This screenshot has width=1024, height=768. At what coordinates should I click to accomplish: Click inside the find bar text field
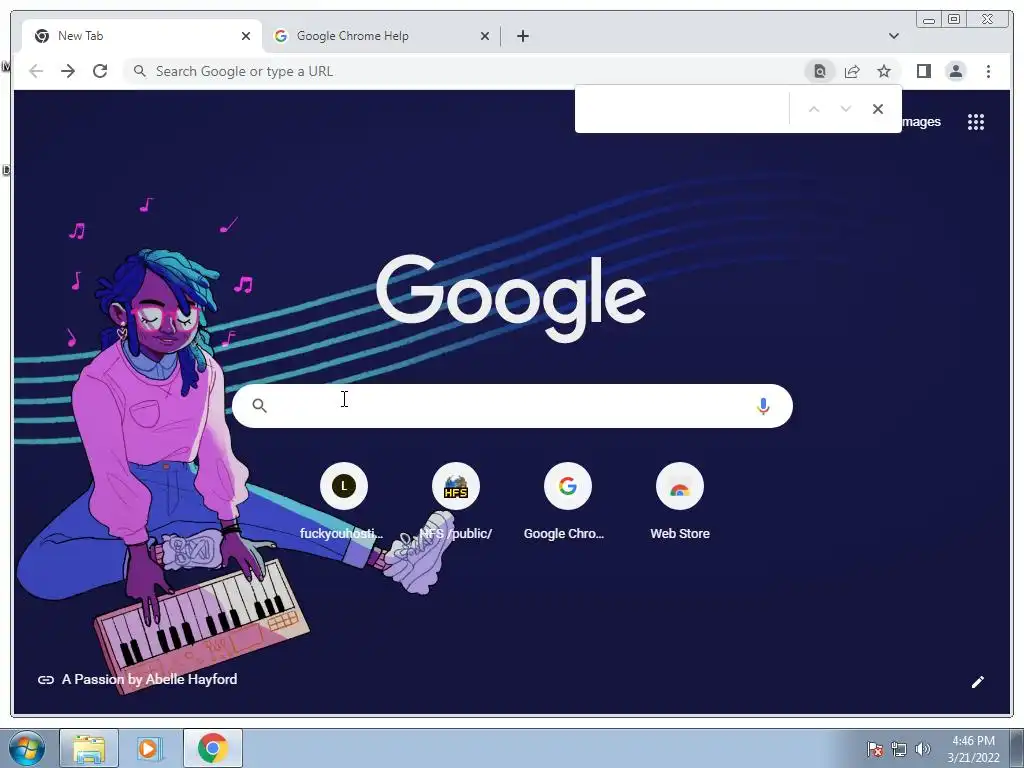point(682,109)
